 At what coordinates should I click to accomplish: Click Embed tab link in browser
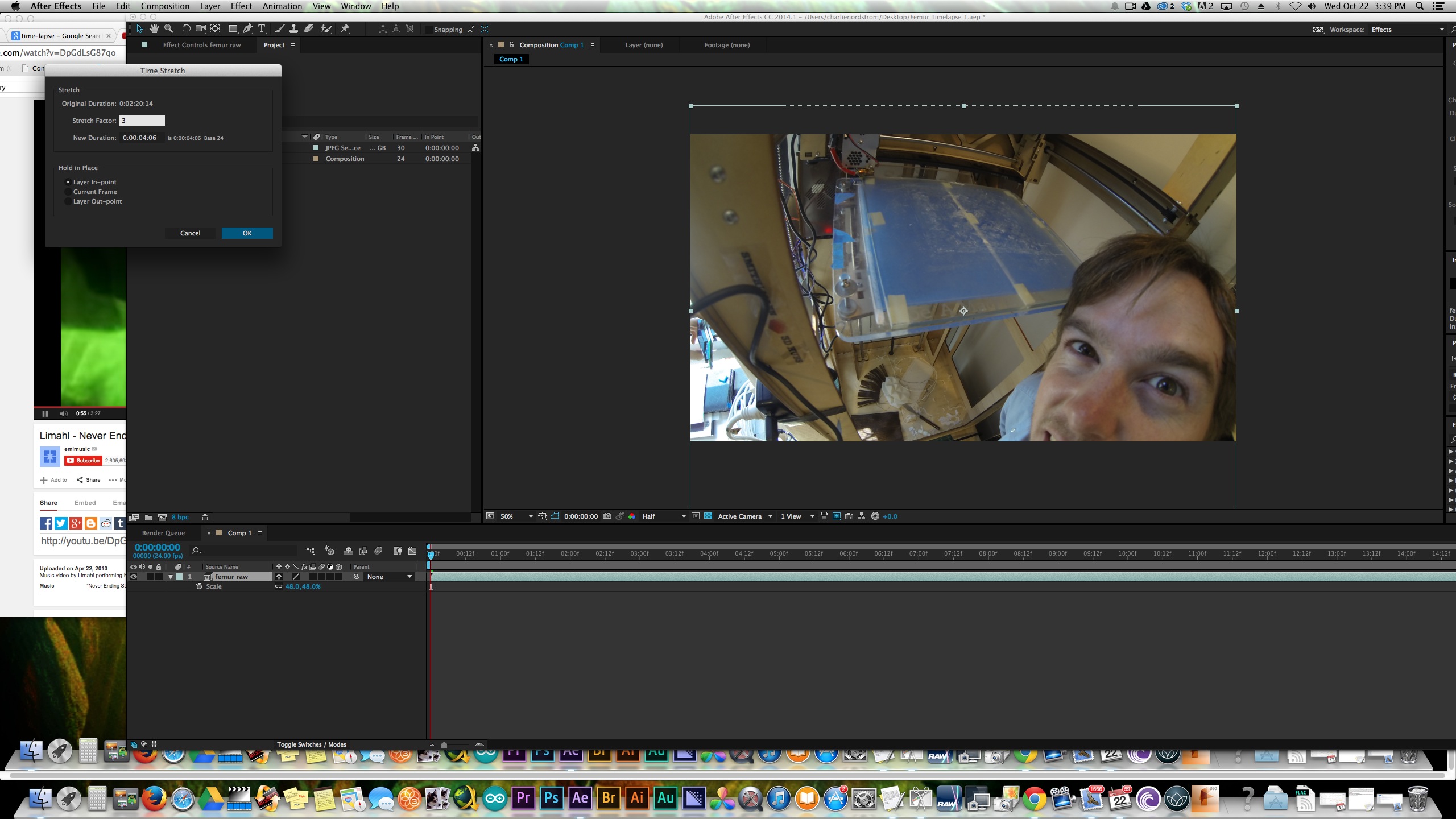(85, 503)
